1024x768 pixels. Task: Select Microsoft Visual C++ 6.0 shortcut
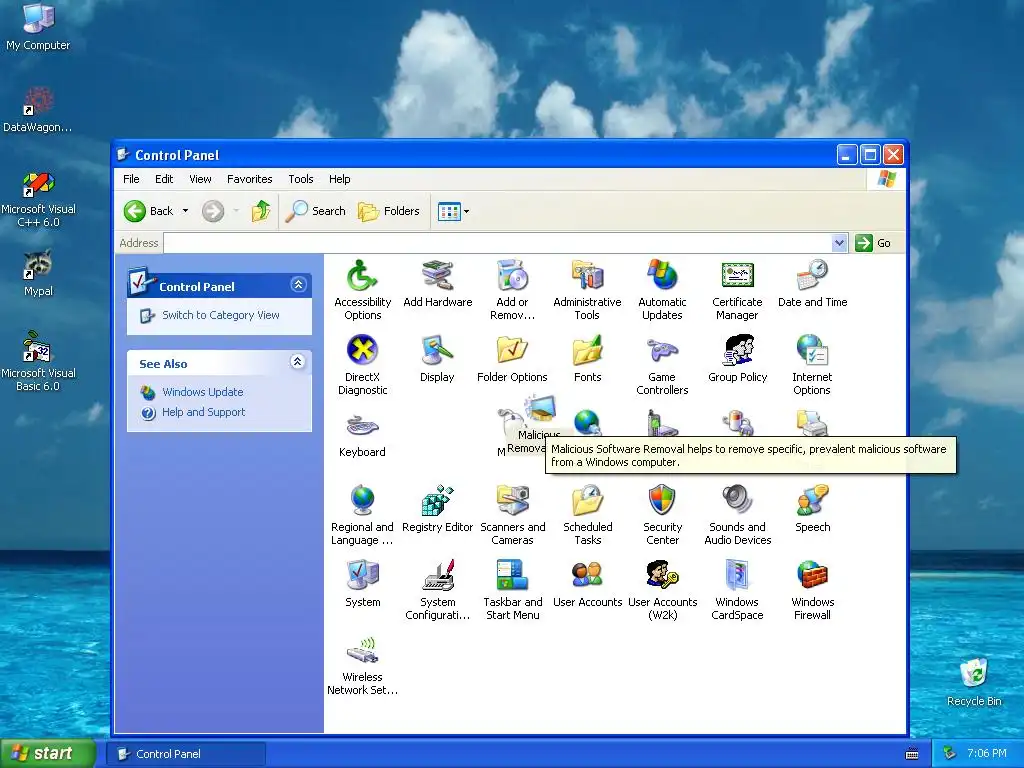click(38, 199)
